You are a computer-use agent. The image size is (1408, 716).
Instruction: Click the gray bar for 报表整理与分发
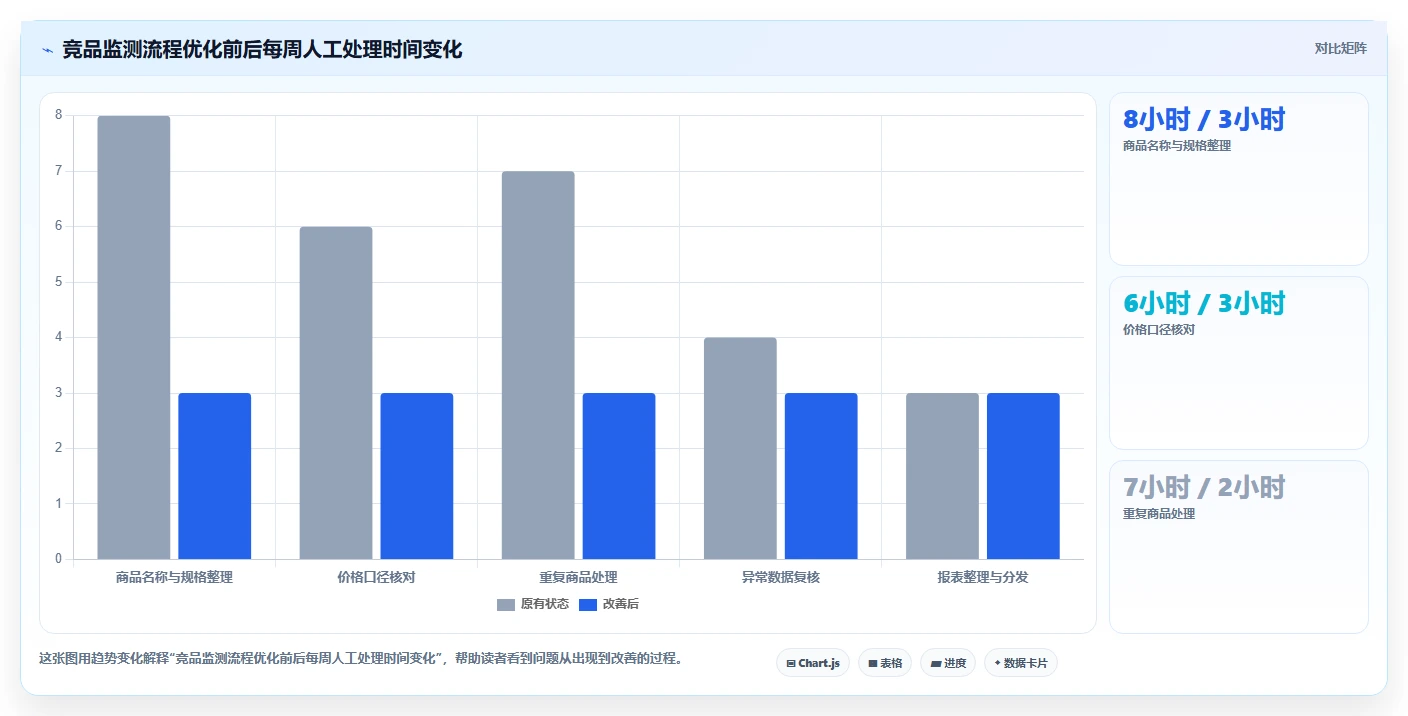tap(942, 476)
